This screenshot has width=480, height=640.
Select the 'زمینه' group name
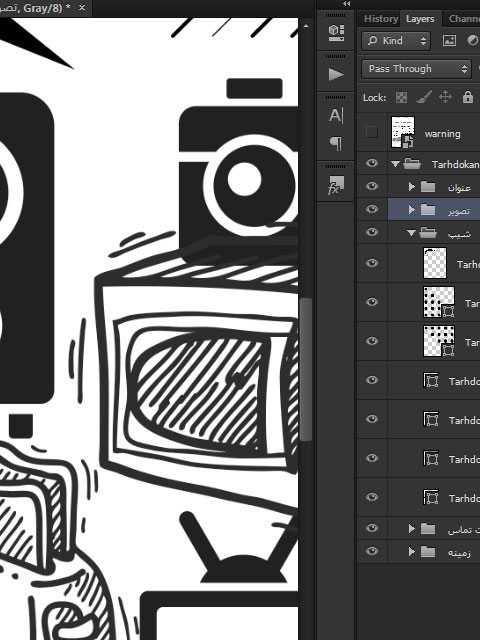coord(459,553)
